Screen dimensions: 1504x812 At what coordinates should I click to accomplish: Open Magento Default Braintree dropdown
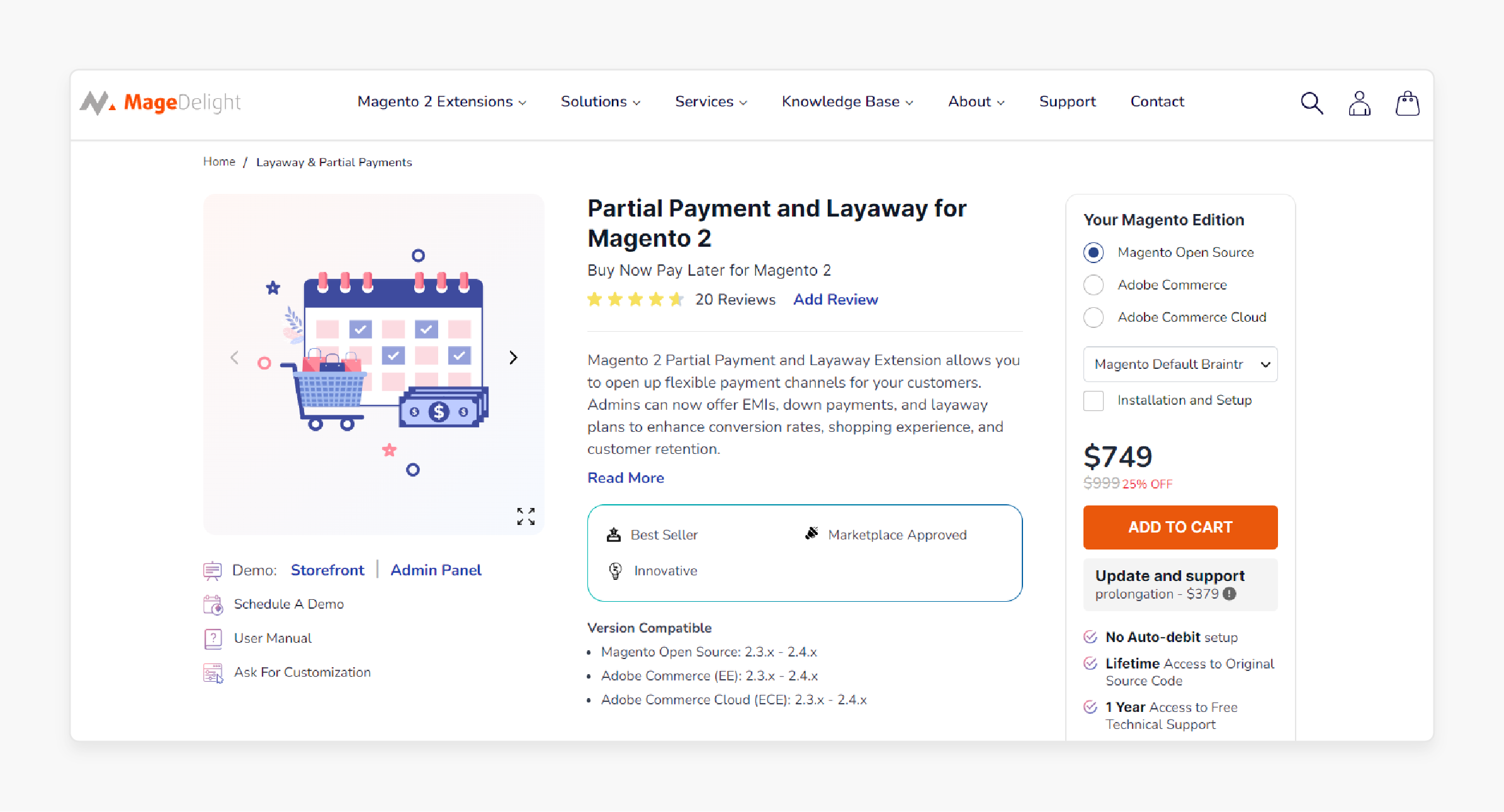tap(1180, 364)
